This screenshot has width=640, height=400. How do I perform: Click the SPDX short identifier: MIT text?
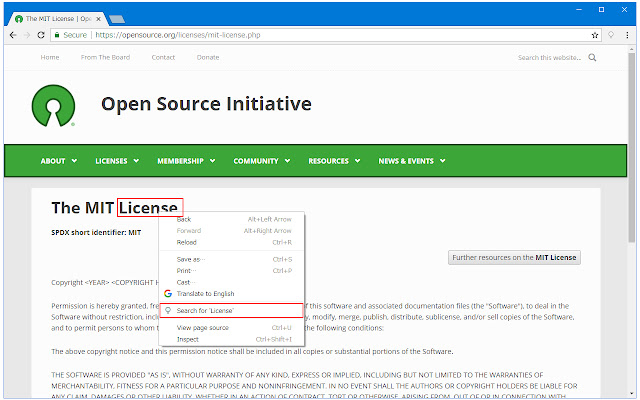(x=96, y=233)
